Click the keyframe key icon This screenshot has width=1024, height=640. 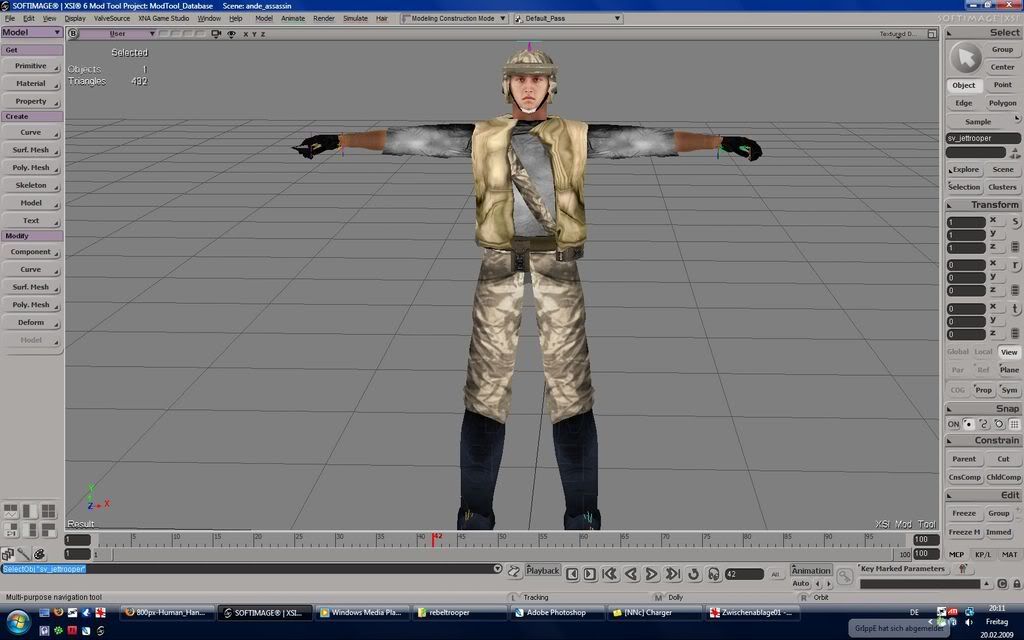pos(844,576)
